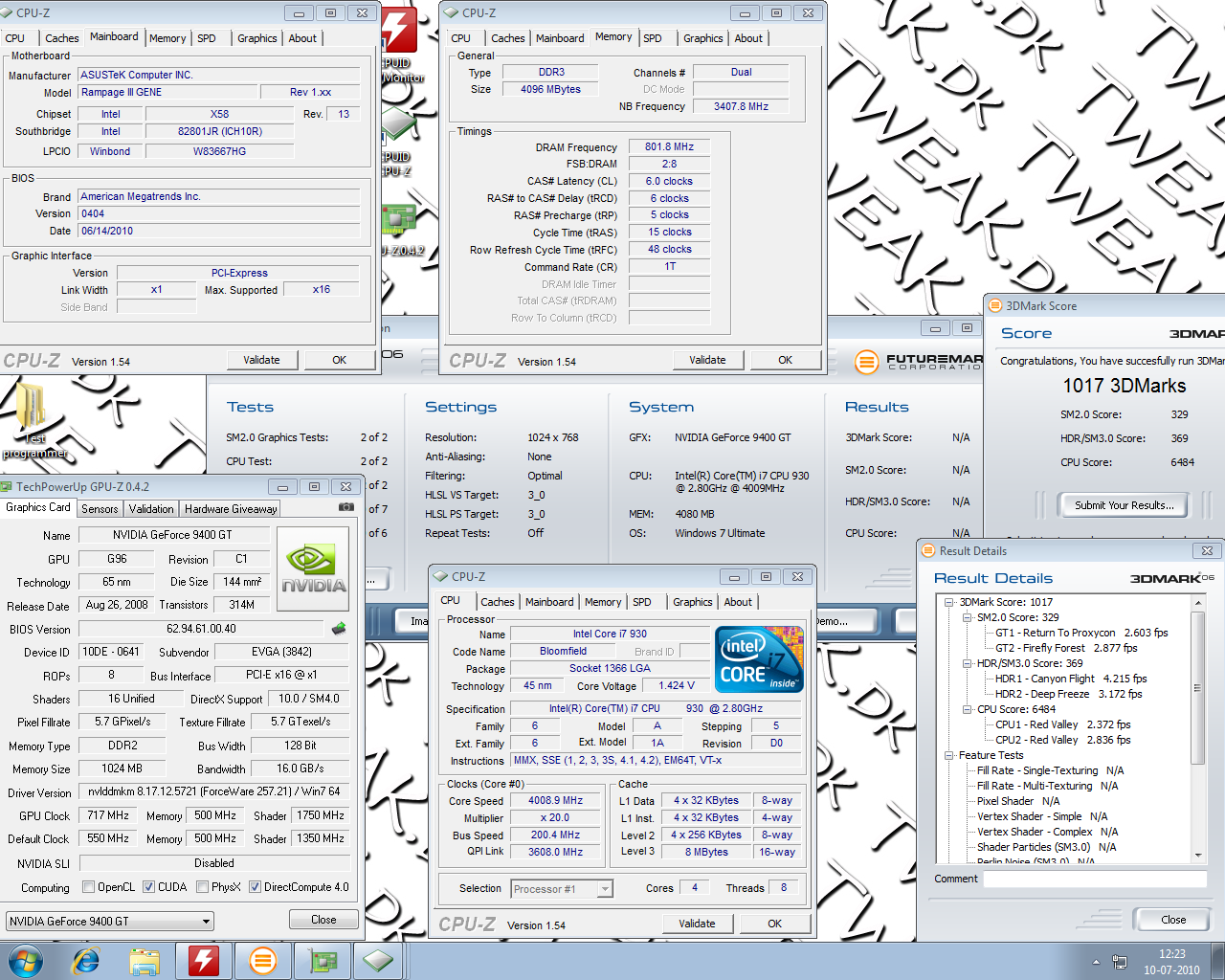Collapse the CPU Score: 6484 node
1225x980 pixels.
[967, 709]
